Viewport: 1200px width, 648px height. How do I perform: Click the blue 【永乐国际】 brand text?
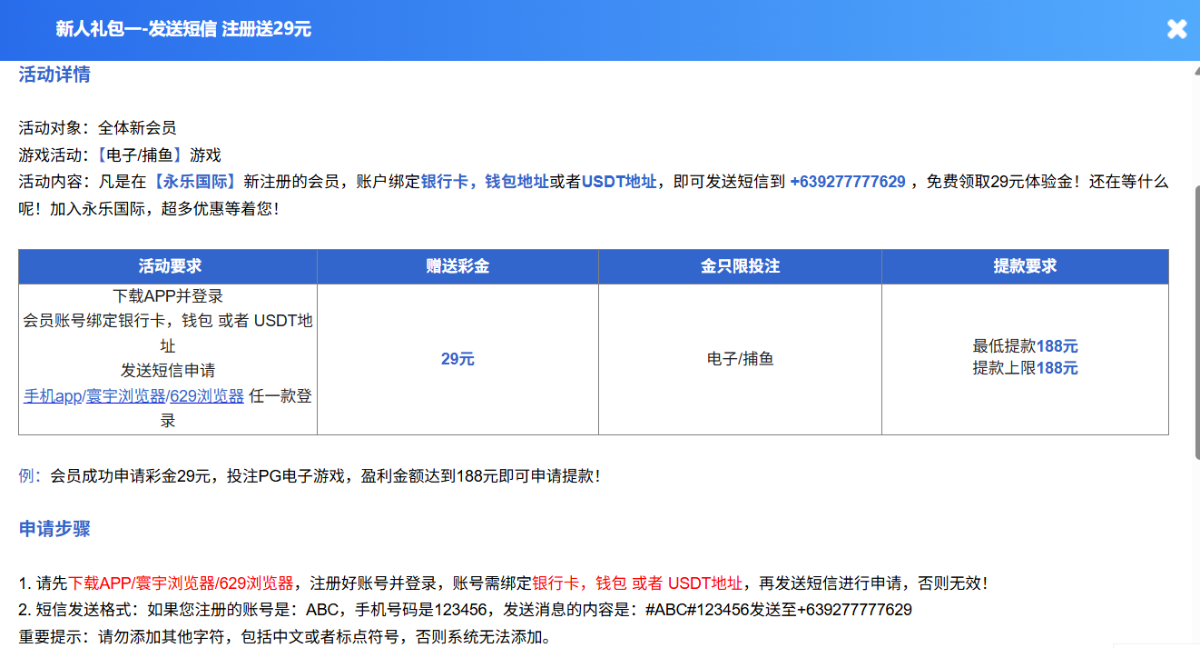coord(195,181)
